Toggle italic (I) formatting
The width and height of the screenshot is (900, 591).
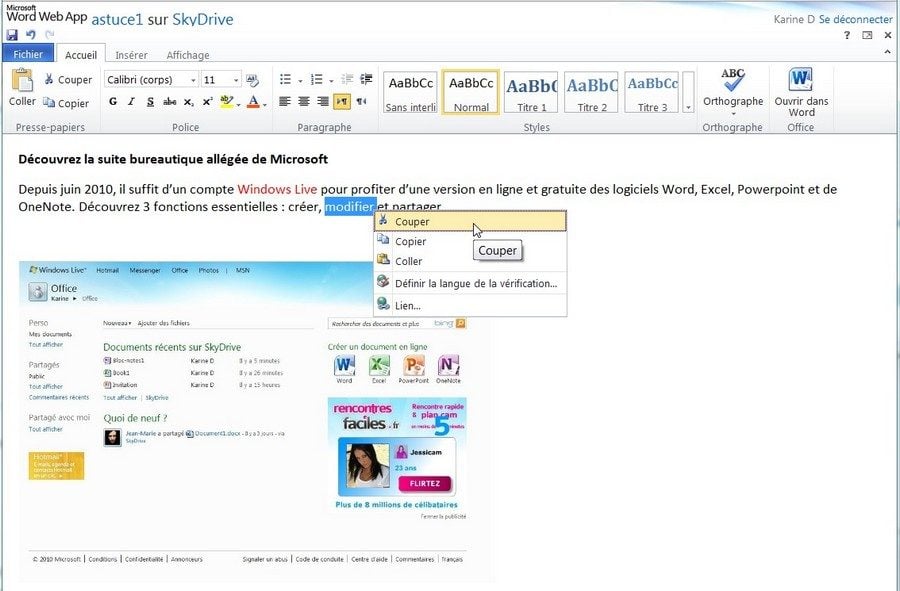(131, 102)
